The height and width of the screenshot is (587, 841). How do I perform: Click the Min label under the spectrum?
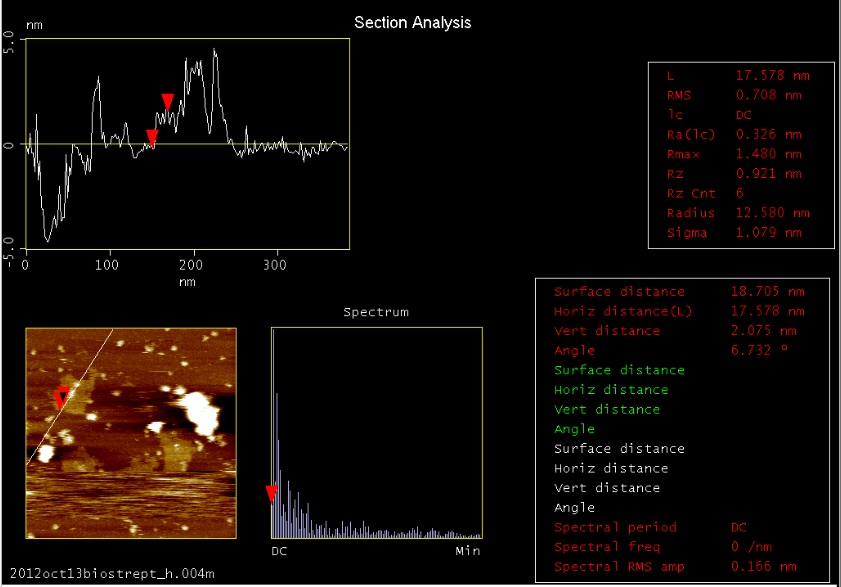pyautogui.click(x=468, y=551)
